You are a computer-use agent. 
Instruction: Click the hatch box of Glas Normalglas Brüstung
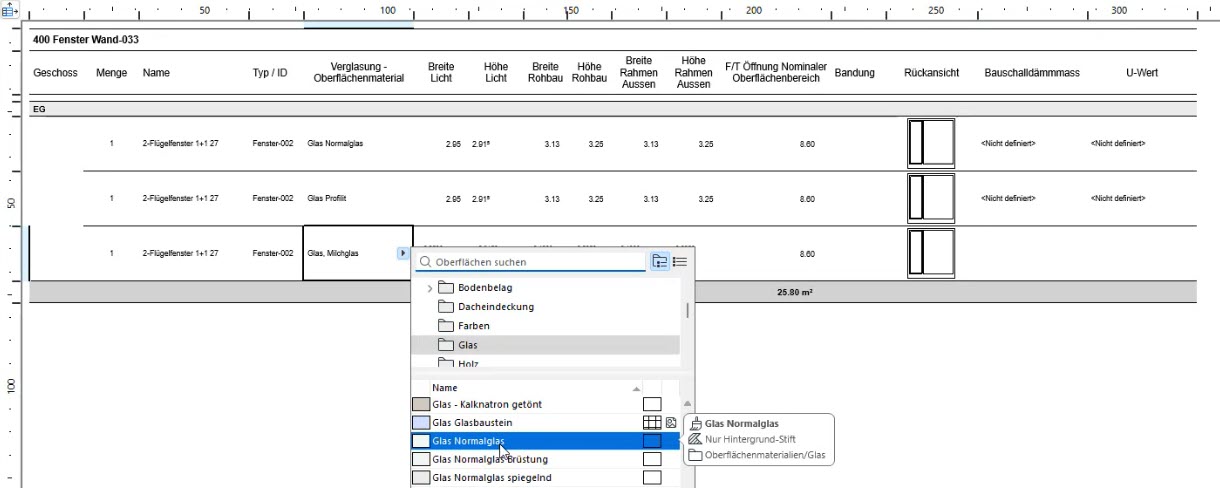point(652,460)
